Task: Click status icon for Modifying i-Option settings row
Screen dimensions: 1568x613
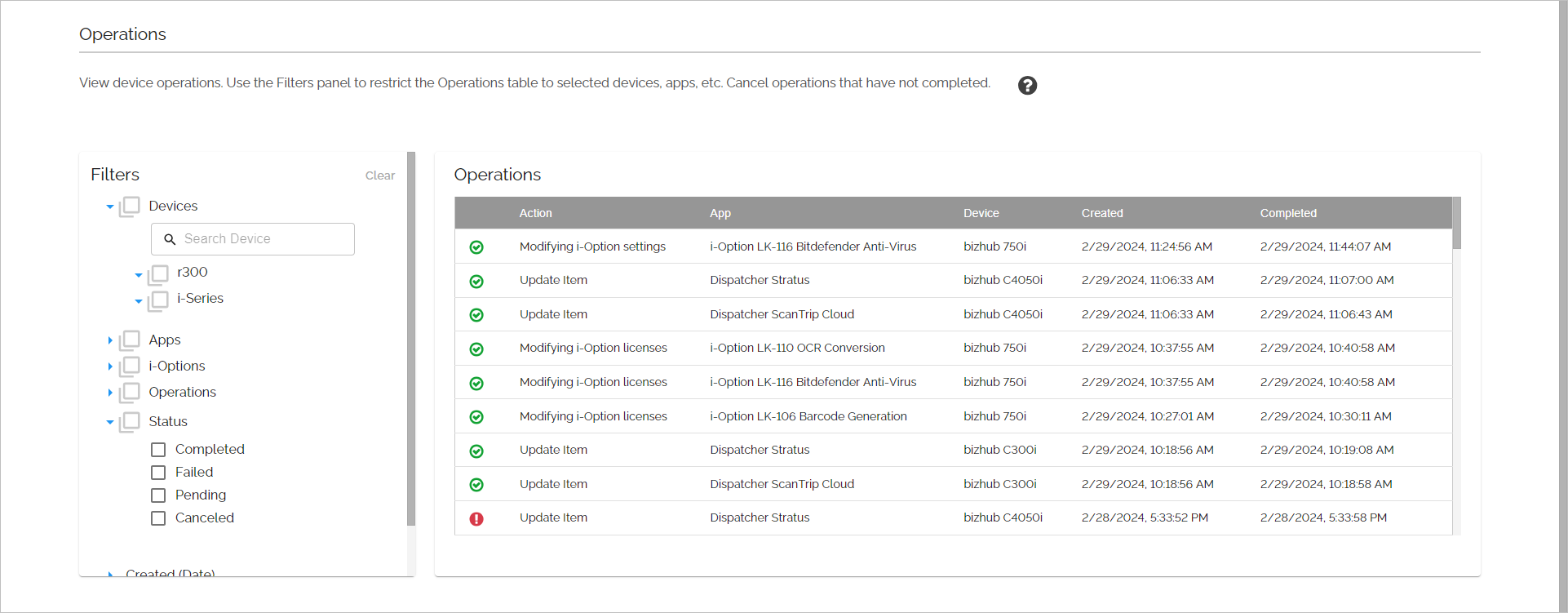Action: pyautogui.click(x=476, y=247)
